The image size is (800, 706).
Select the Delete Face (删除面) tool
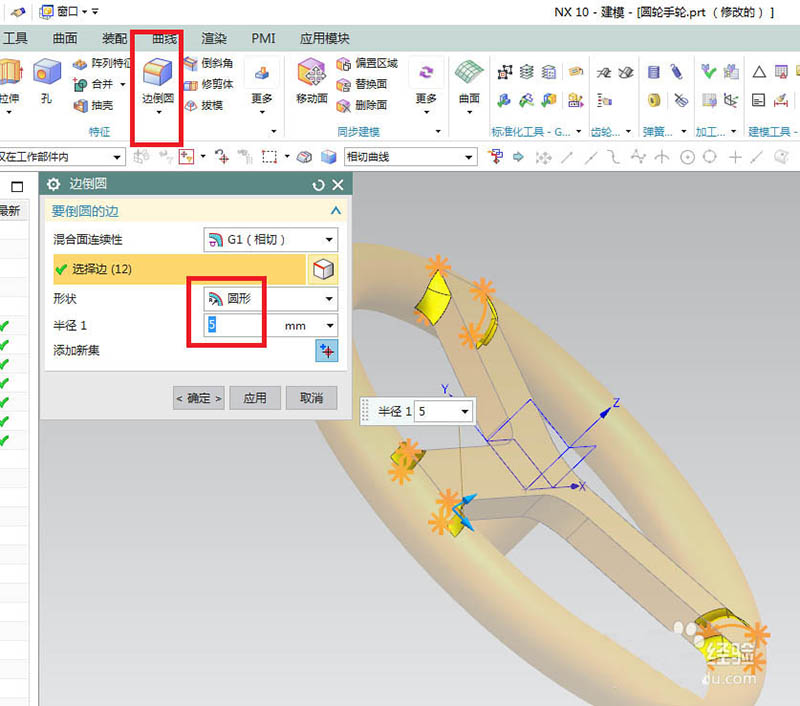[x=362, y=105]
